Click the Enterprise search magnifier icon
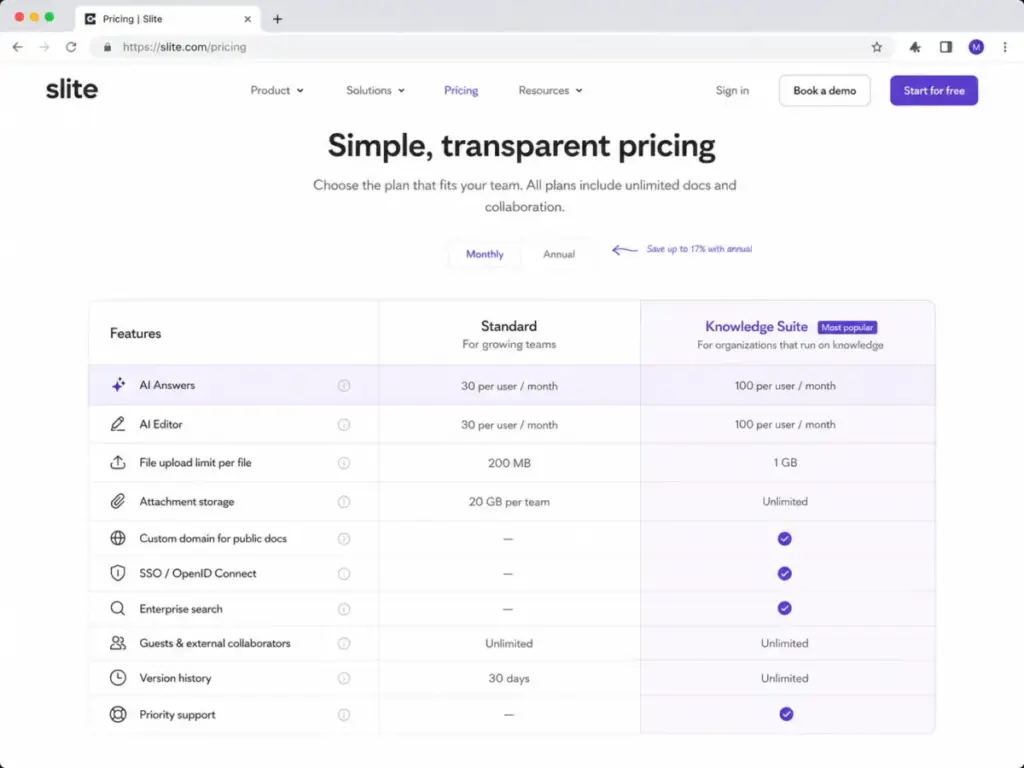This screenshot has width=1024, height=768. click(x=118, y=608)
